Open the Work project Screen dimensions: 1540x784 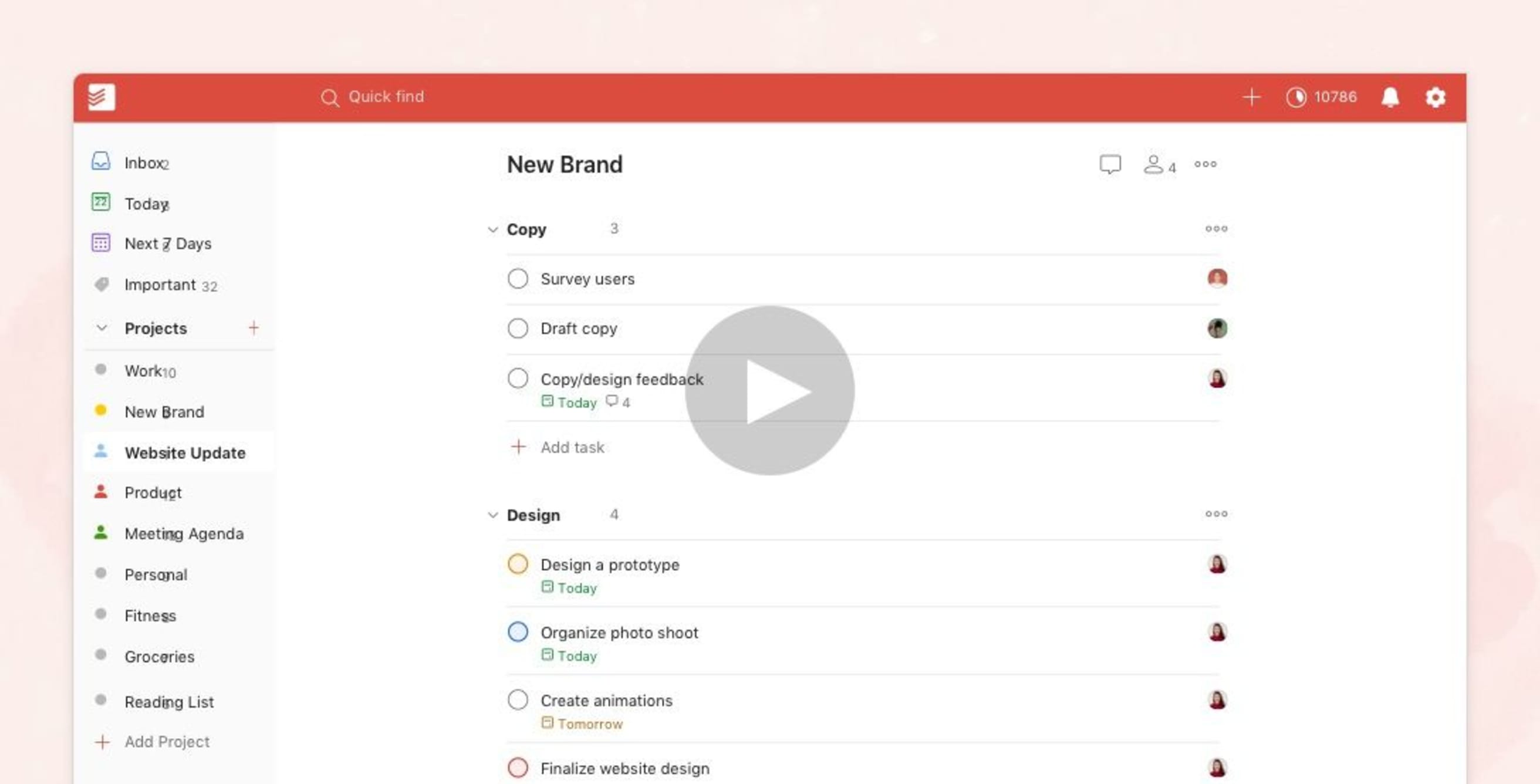coord(180,370)
